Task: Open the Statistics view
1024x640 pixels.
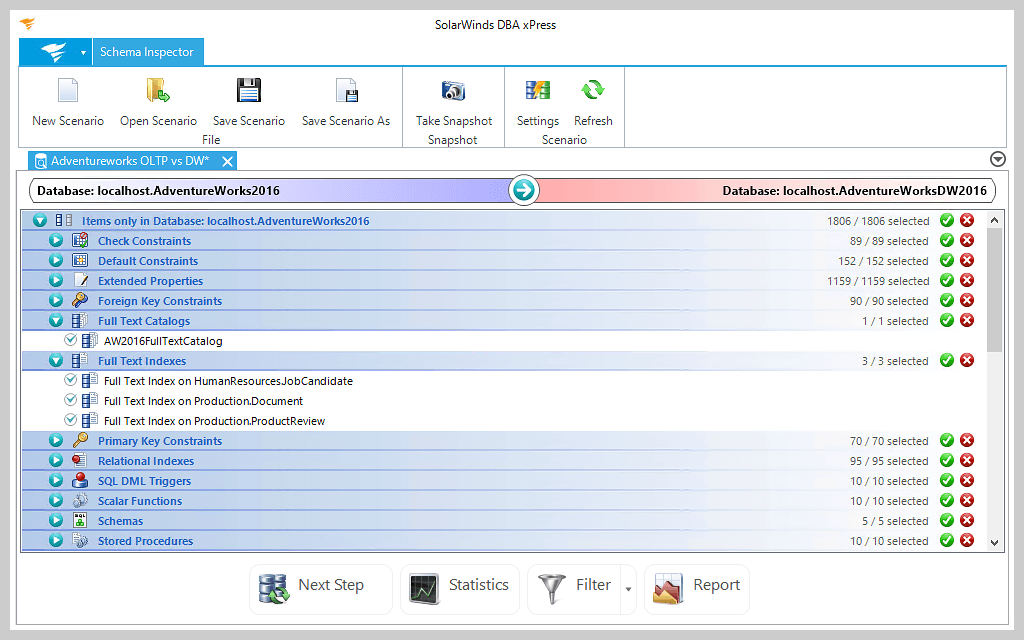Action: [x=460, y=589]
